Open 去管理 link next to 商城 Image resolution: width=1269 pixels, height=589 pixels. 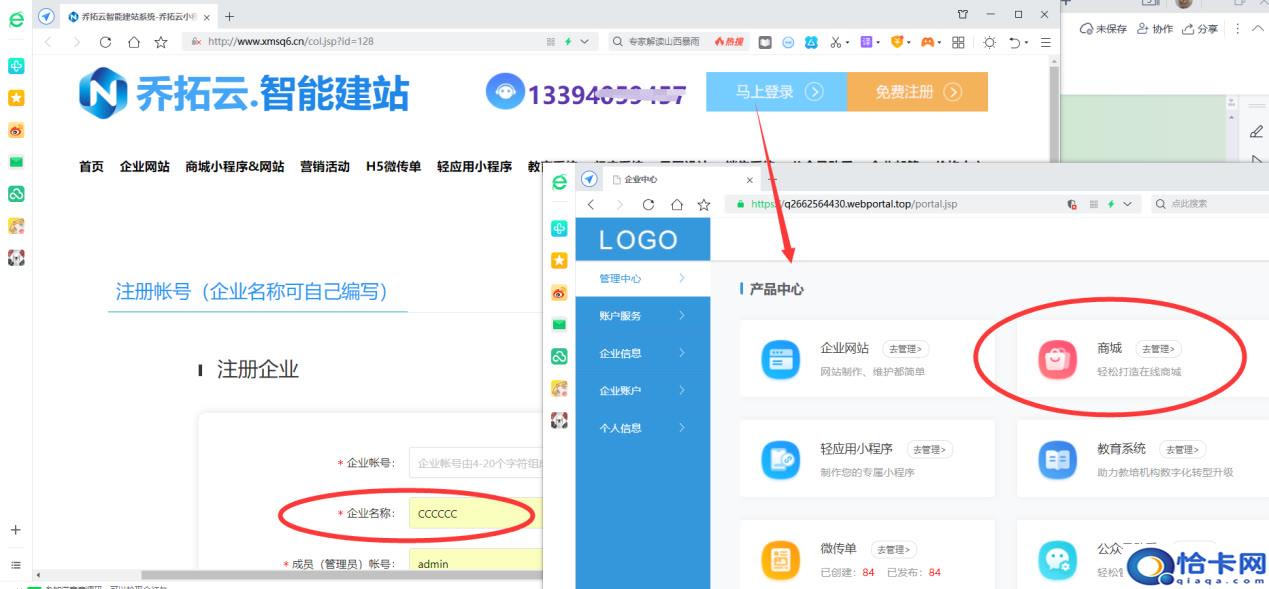(1160, 350)
